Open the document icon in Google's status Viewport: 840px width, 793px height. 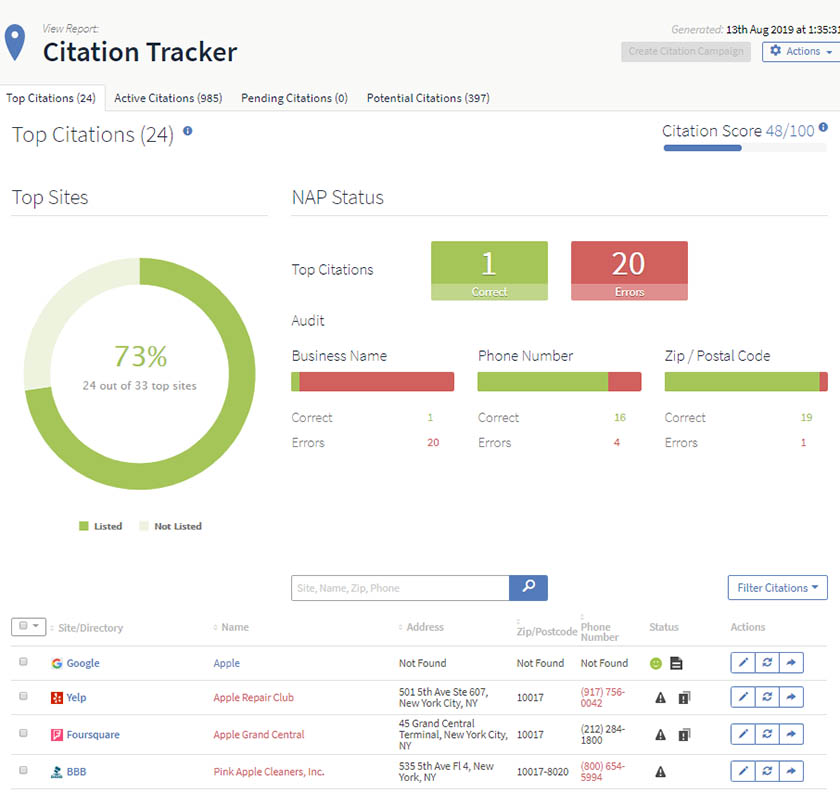tap(677, 663)
